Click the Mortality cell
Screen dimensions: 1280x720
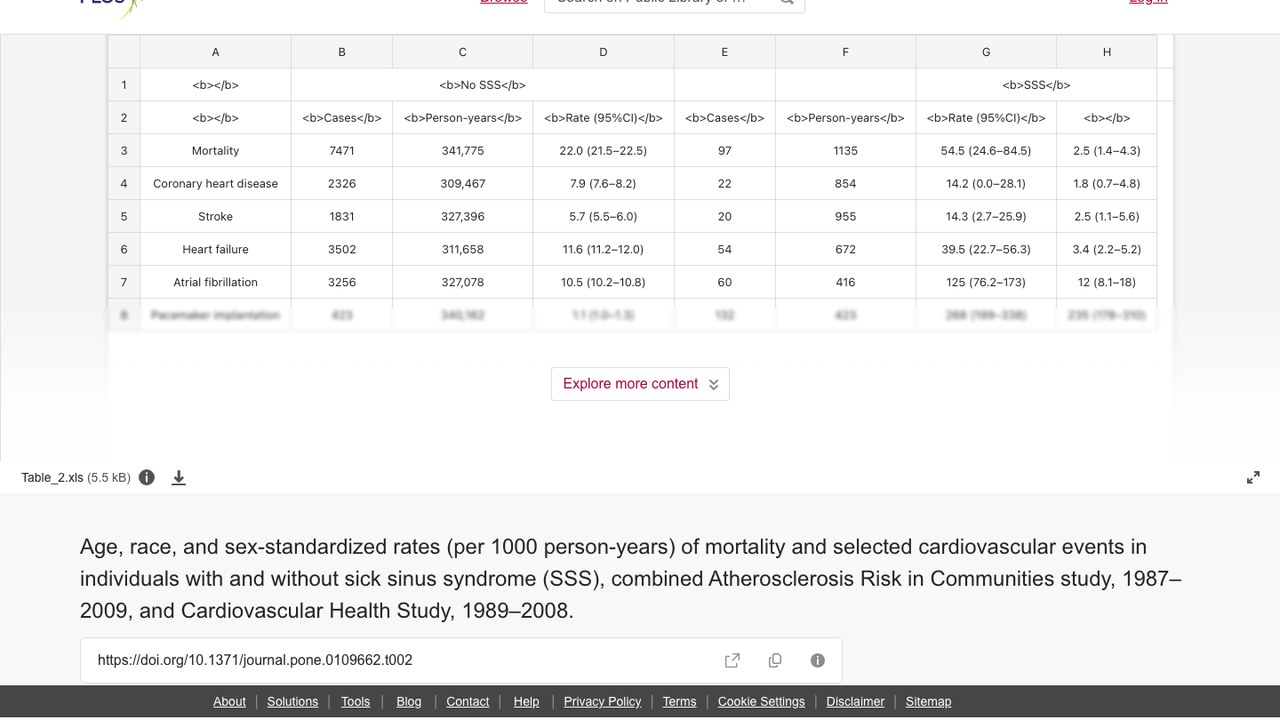(215, 151)
